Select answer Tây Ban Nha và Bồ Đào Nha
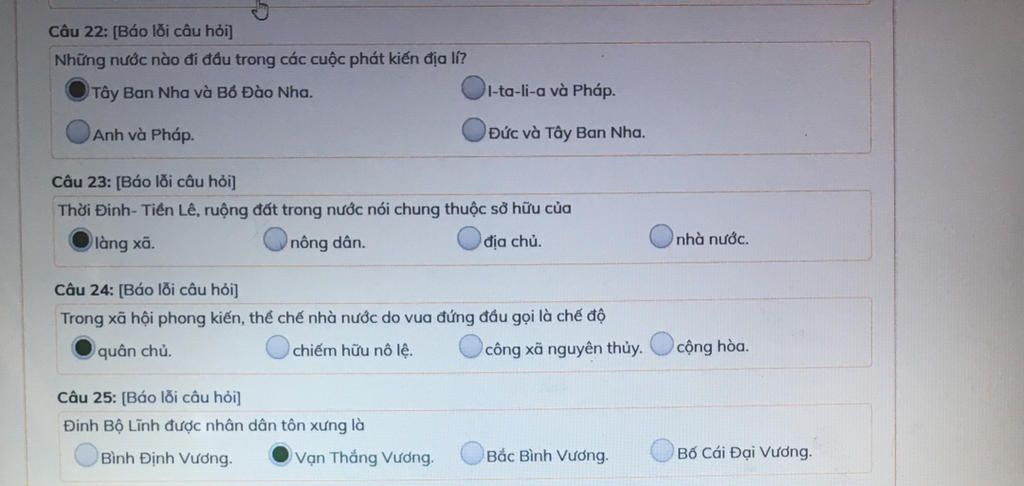 click(x=77, y=89)
